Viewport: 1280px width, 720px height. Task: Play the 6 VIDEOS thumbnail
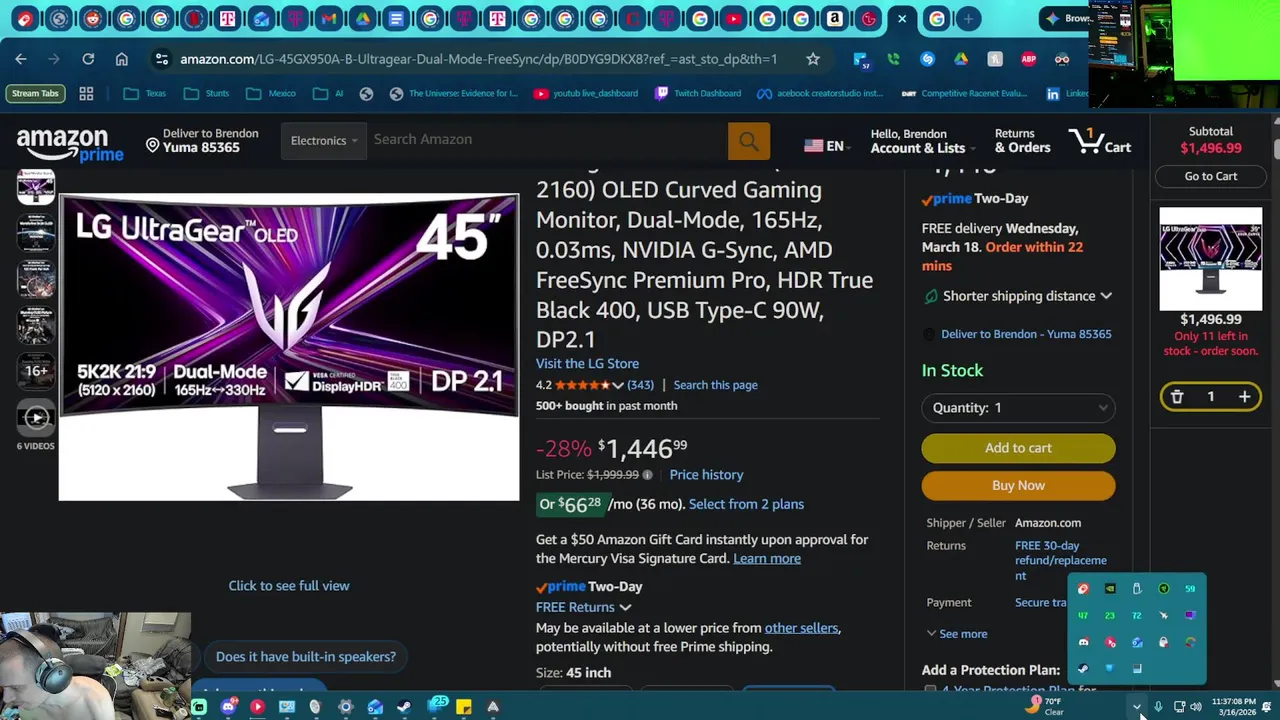click(36, 418)
